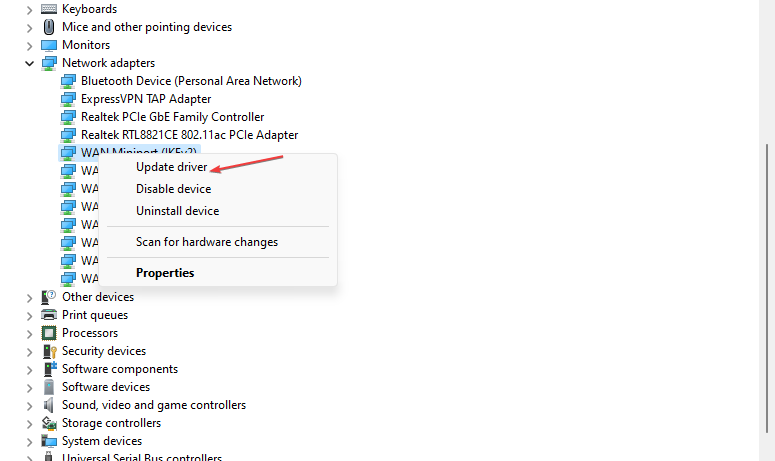
Task: Click the Print queues printer icon
Action: click(x=48, y=315)
